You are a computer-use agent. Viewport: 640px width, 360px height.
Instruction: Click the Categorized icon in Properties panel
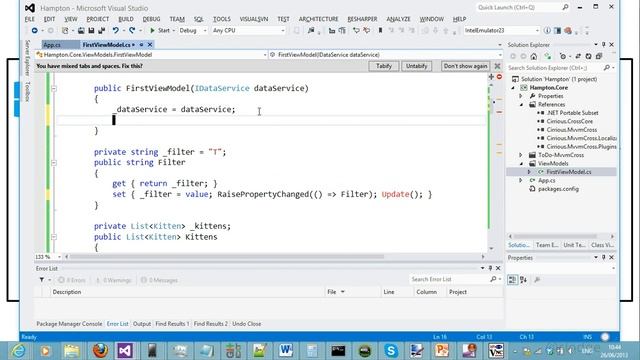(x=513, y=280)
